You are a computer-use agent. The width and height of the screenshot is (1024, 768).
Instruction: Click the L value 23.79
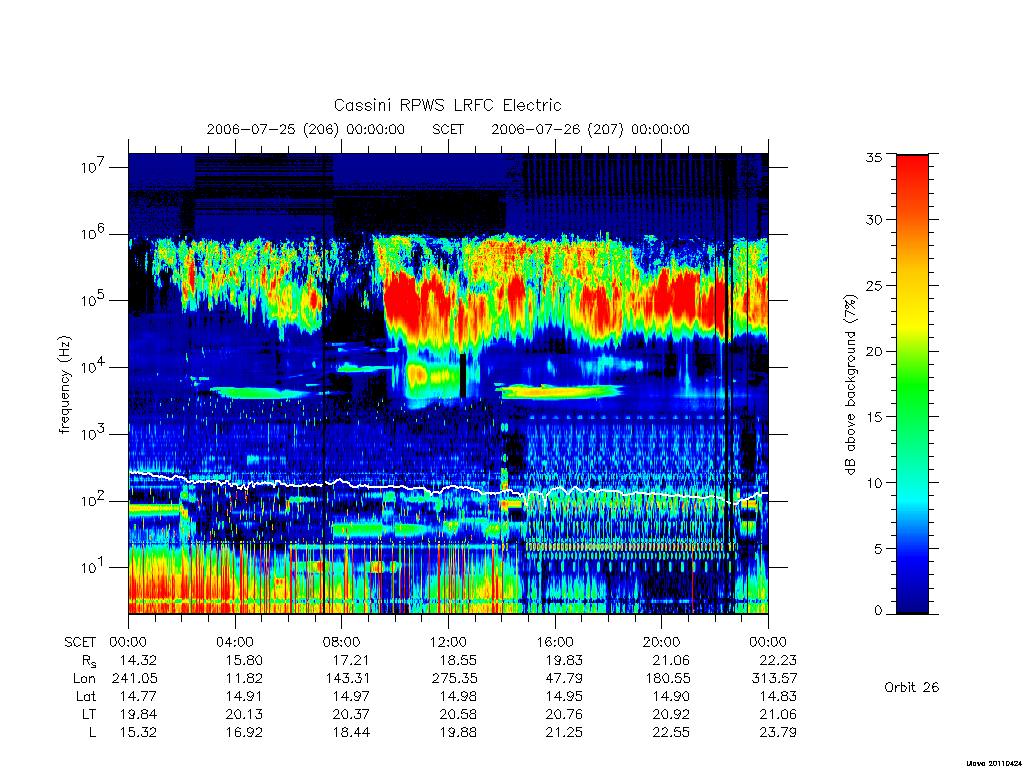(778, 732)
